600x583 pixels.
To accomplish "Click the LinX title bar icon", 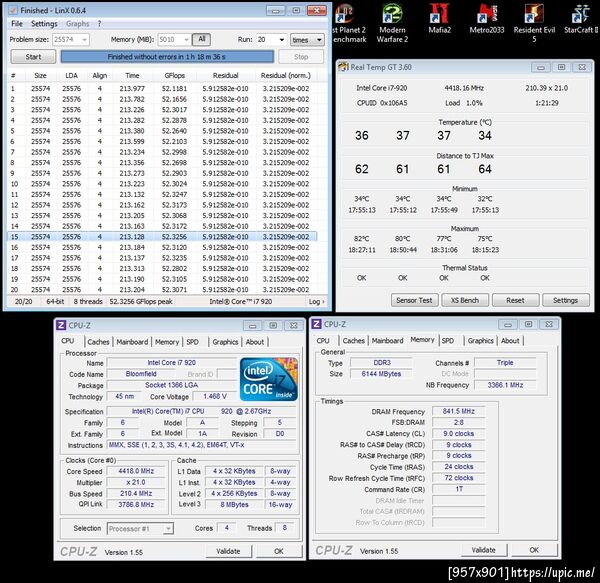I will [x=13, y=10].
